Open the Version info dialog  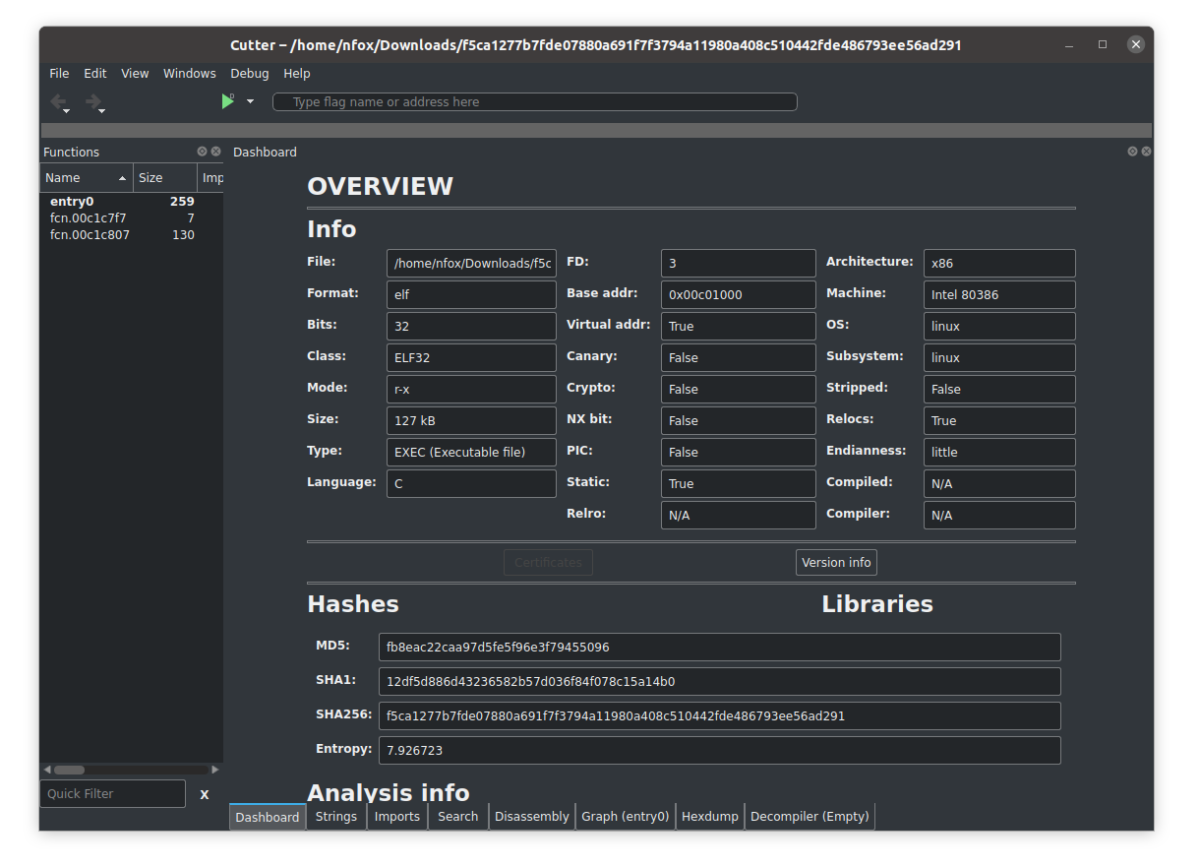coord(836,562)
